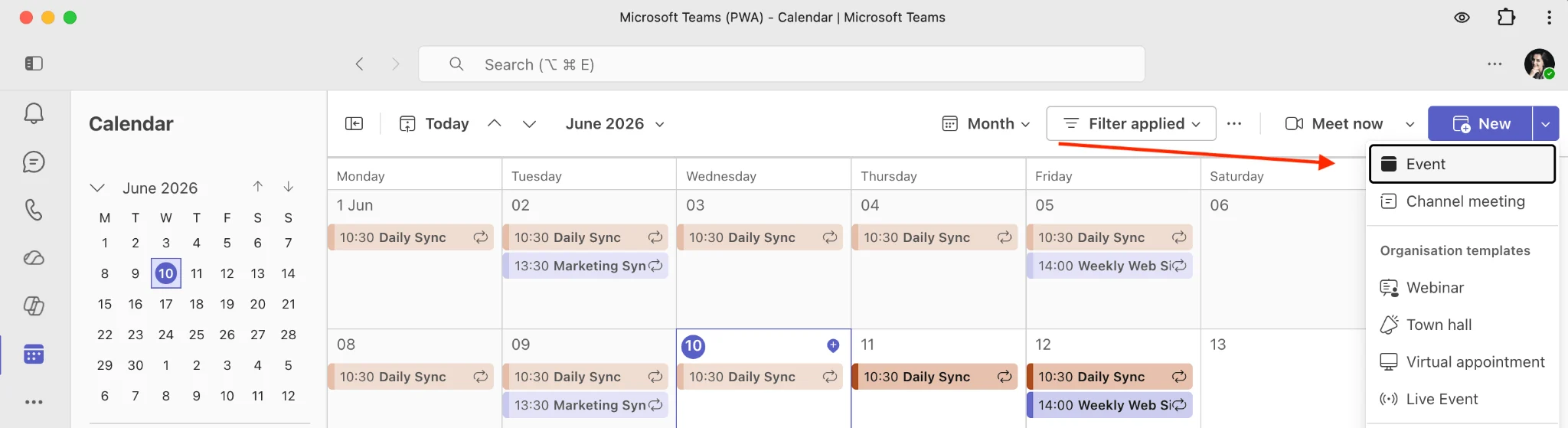Viewport: 1568px width, 428px height.
Task: Open the Month view dropdown
Action: click(986, 123)
